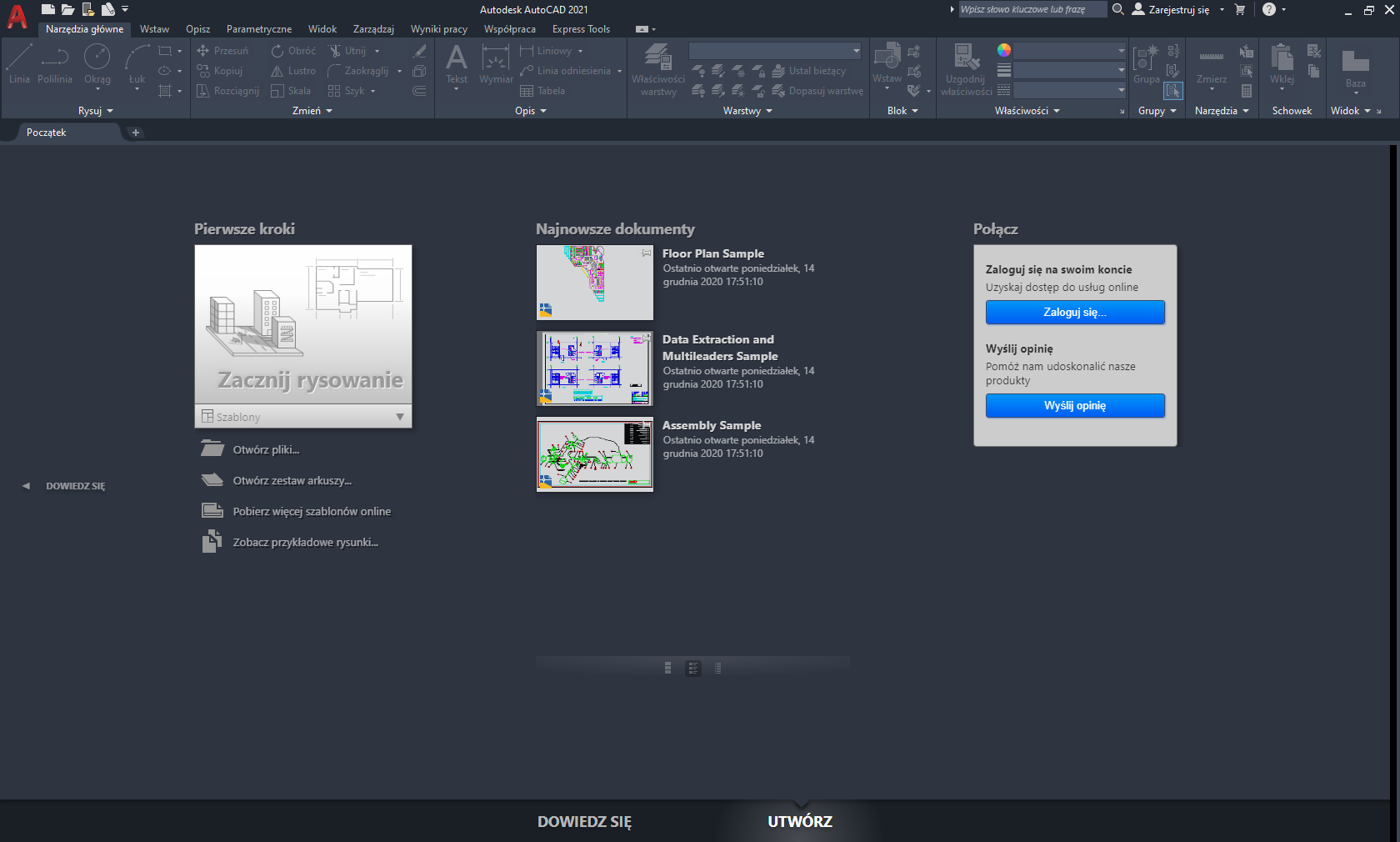Select the Wymiar dimension tool
The image size is (1400, 842).
496,64
